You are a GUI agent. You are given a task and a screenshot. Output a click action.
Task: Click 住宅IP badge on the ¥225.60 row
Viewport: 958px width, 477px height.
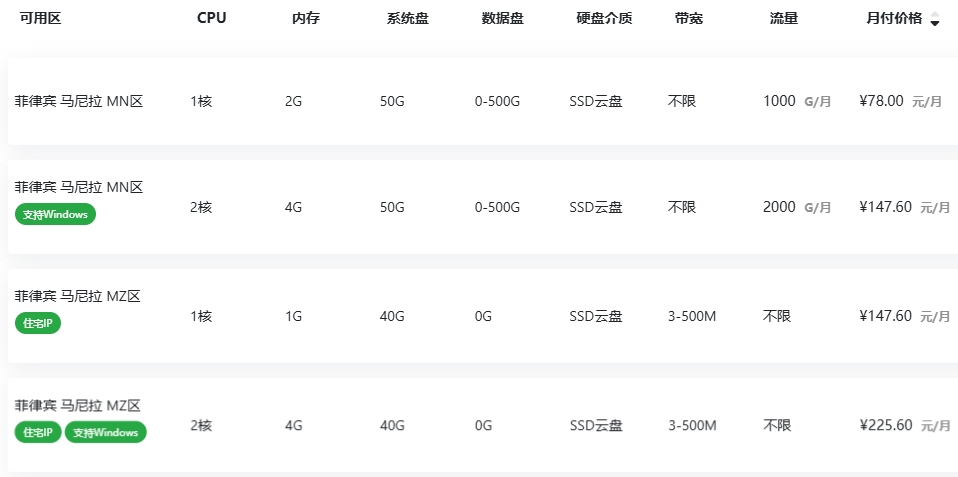pyautogui.click(x=38, y=432)
